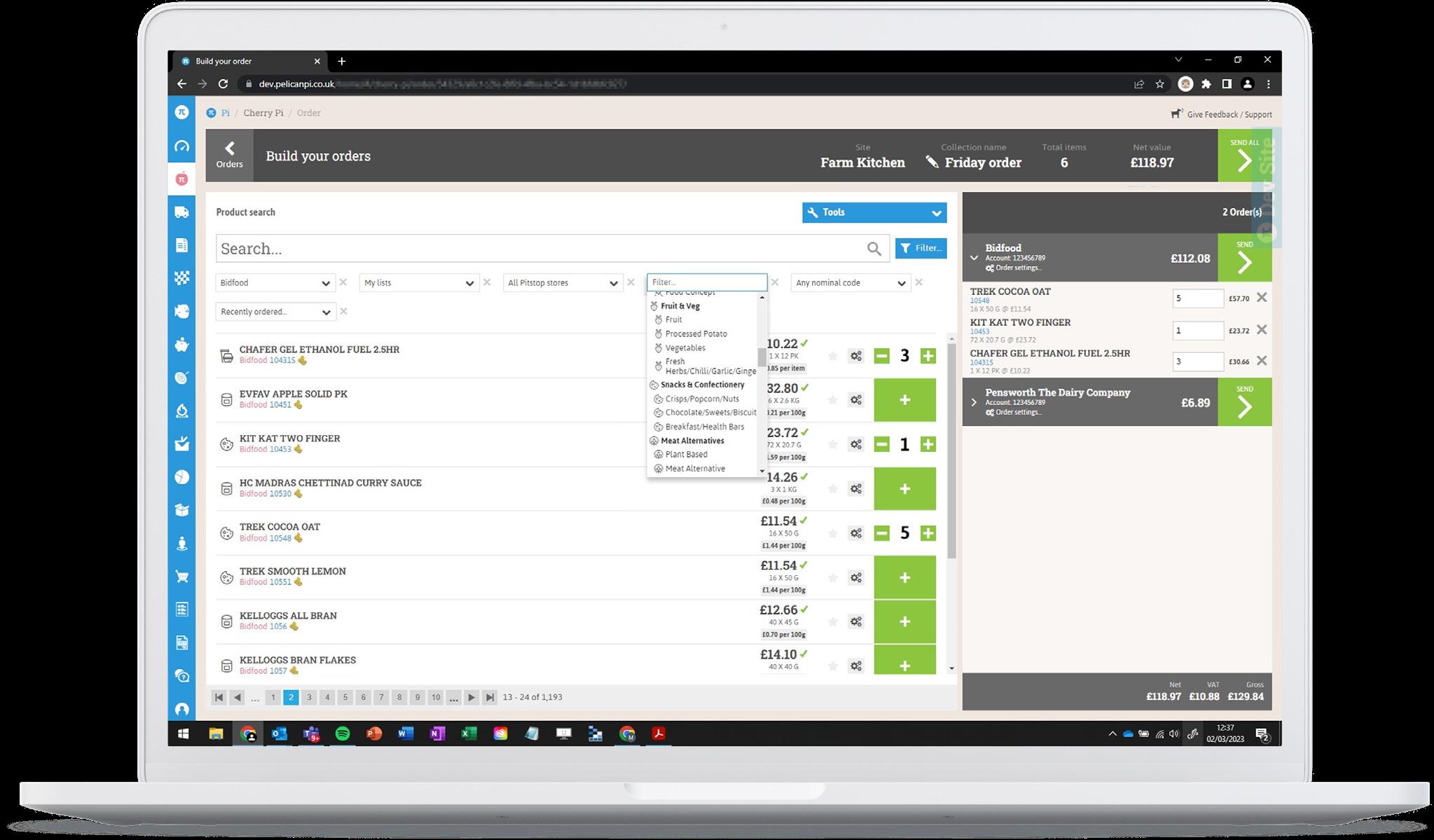The width and height of the screenshot is (1434, 840).
Task: Toggle favourite star for Trek Smooth Lemon
Action: point(832,578)
